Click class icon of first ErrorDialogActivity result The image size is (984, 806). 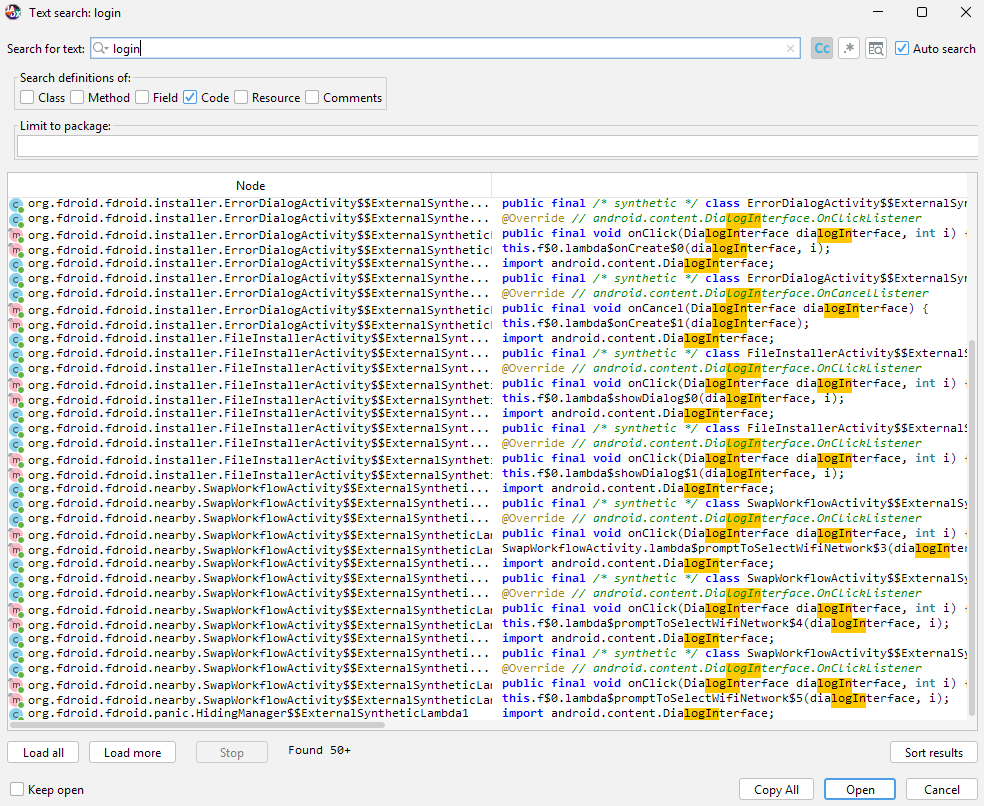pos(16,204)
